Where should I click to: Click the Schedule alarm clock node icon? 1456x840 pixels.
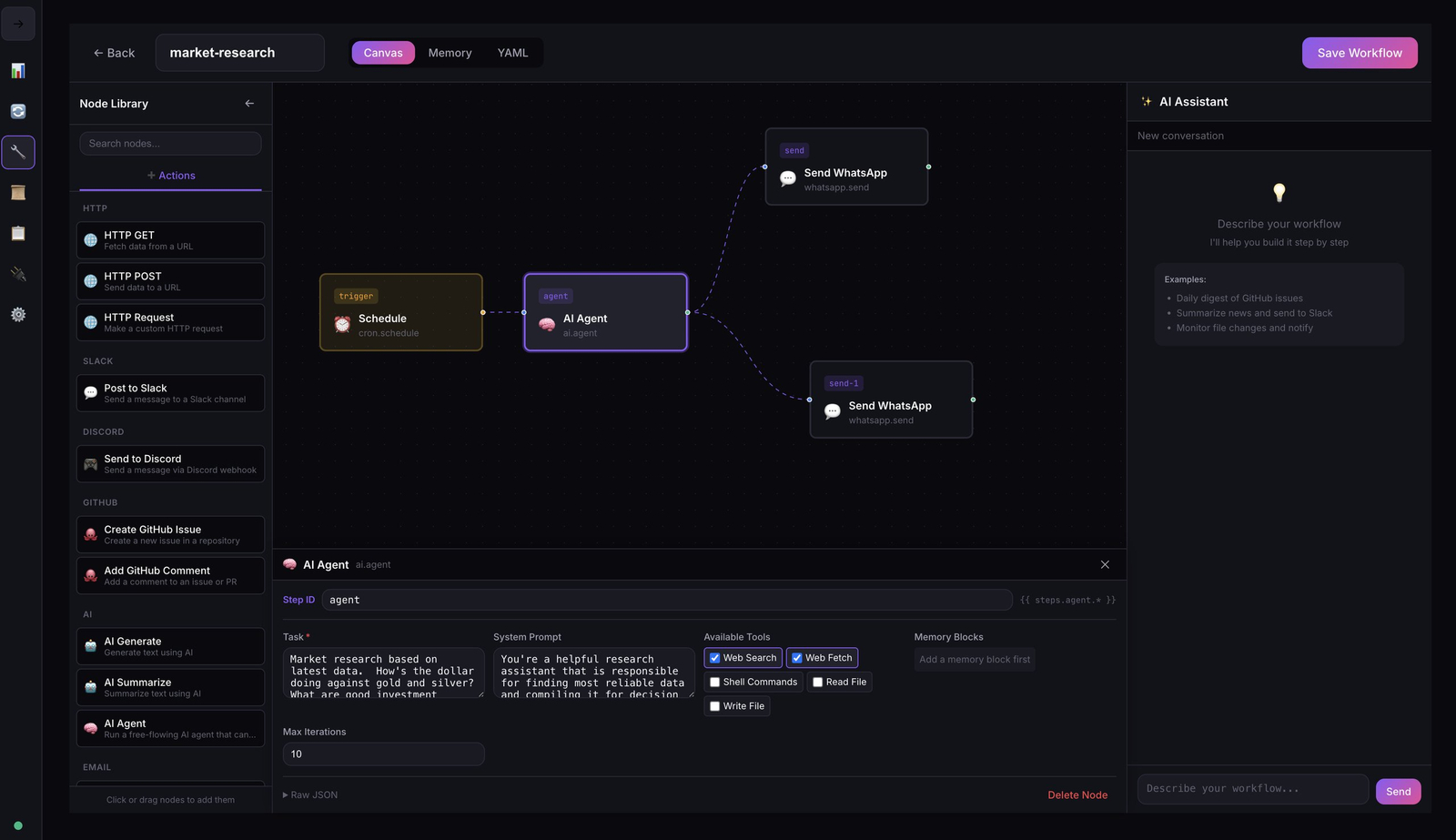coord(342,325)
